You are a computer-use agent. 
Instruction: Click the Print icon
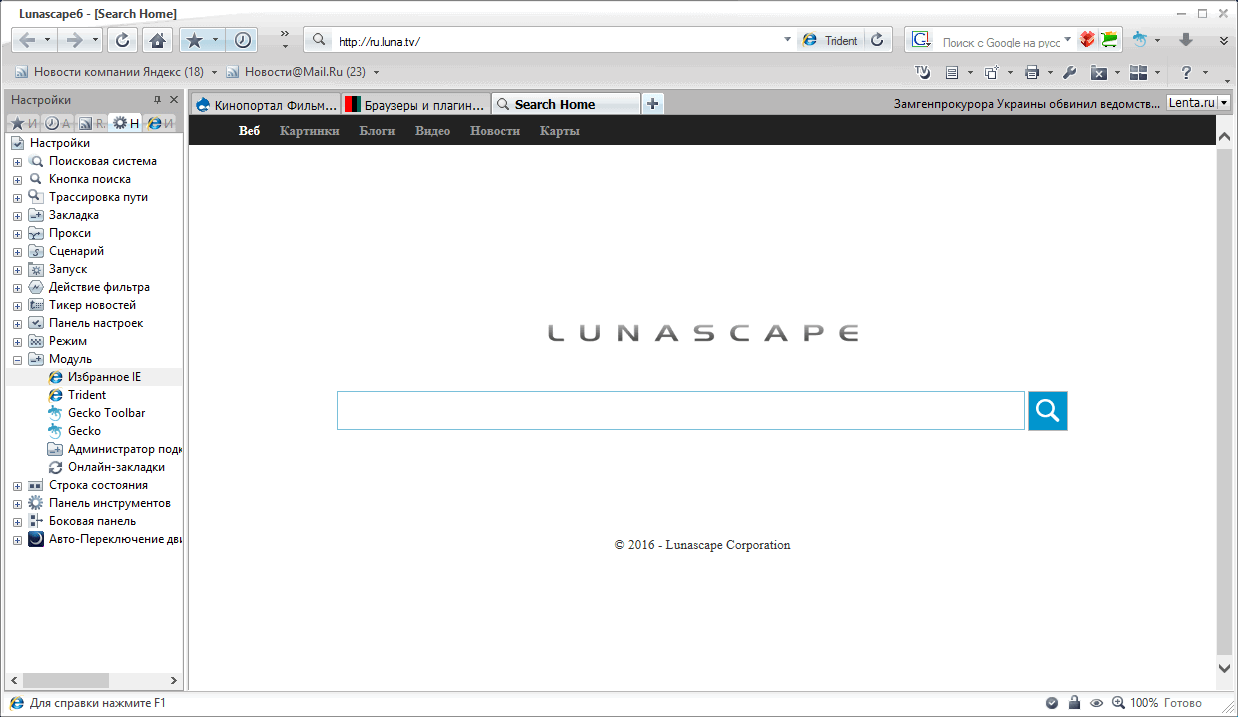(1032, 72)
